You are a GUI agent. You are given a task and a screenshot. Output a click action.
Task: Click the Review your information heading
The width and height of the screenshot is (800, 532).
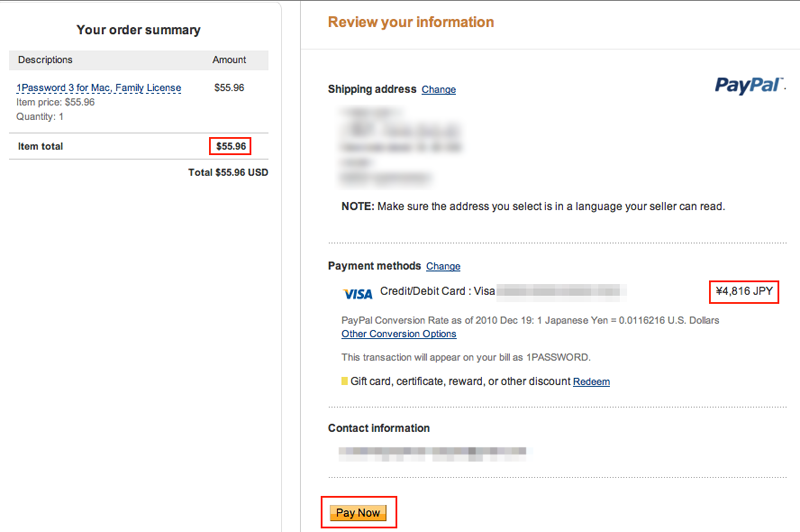(411, 22)
